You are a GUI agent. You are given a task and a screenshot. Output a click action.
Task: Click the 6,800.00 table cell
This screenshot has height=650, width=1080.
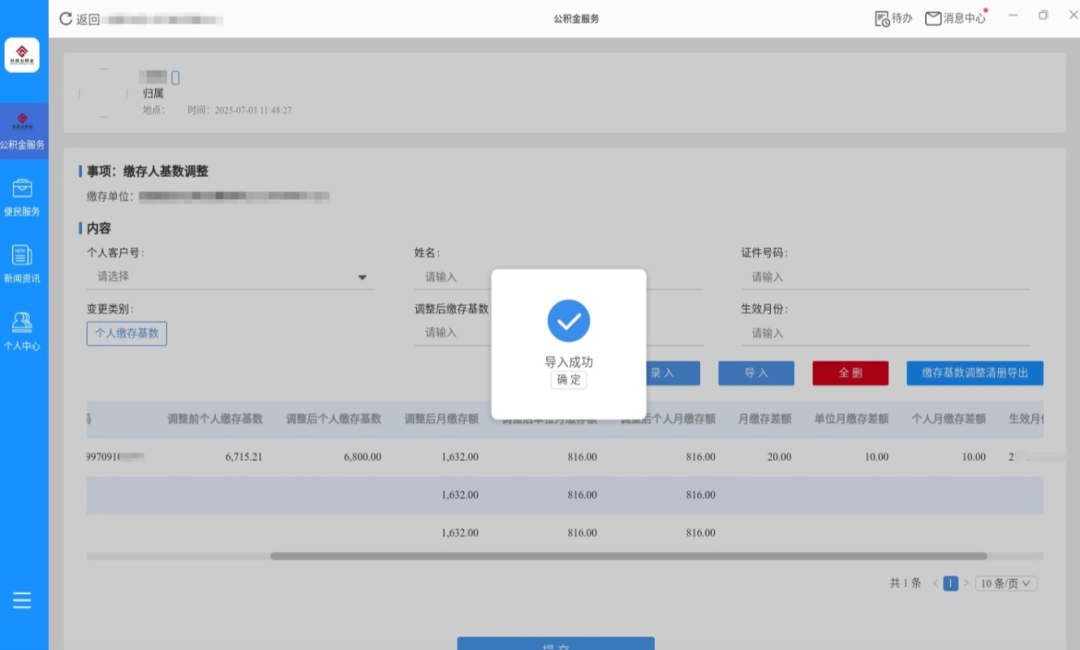click(x=362, y=457)
